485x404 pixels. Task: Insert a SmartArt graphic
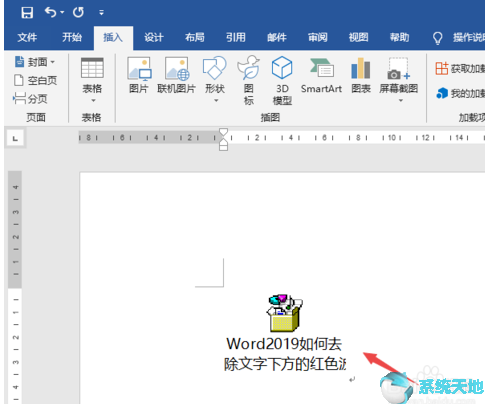(x=321, y=75)
